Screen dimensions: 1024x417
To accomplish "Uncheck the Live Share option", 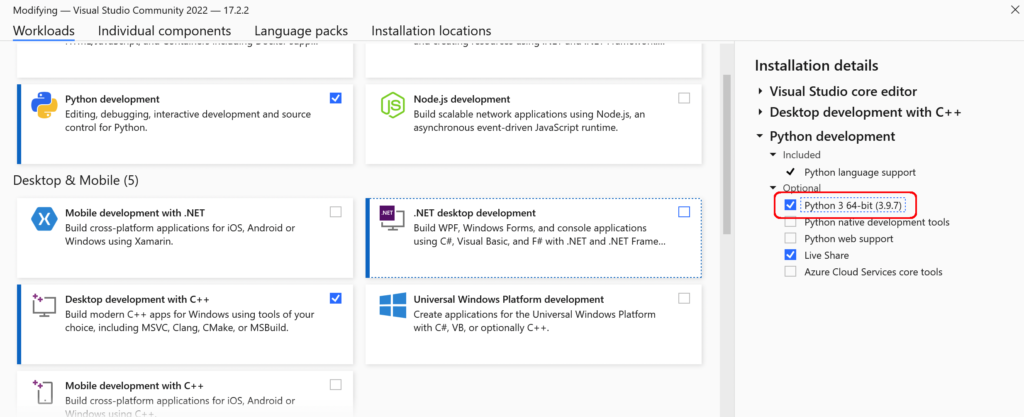I will pos(790,255).
